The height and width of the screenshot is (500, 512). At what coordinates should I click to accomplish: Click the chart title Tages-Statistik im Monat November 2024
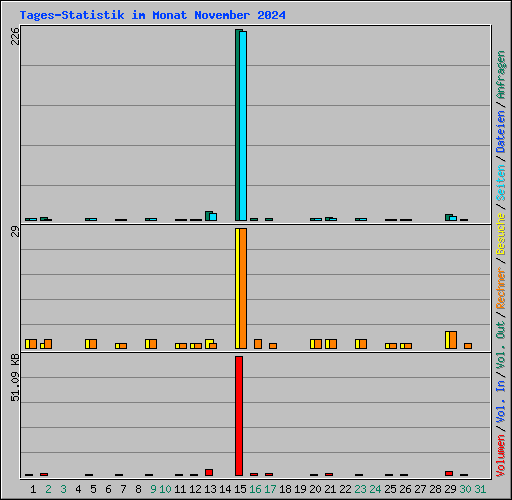click(152, 15)
